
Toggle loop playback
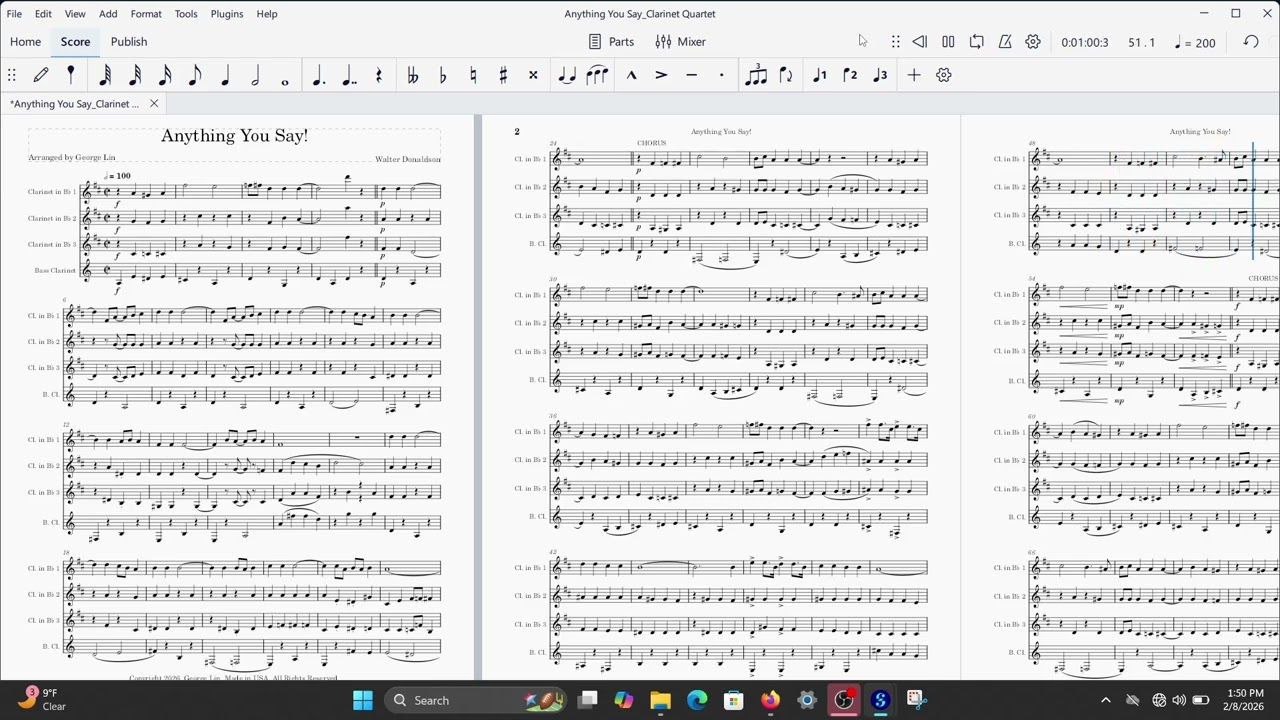(x=977, y=42)
